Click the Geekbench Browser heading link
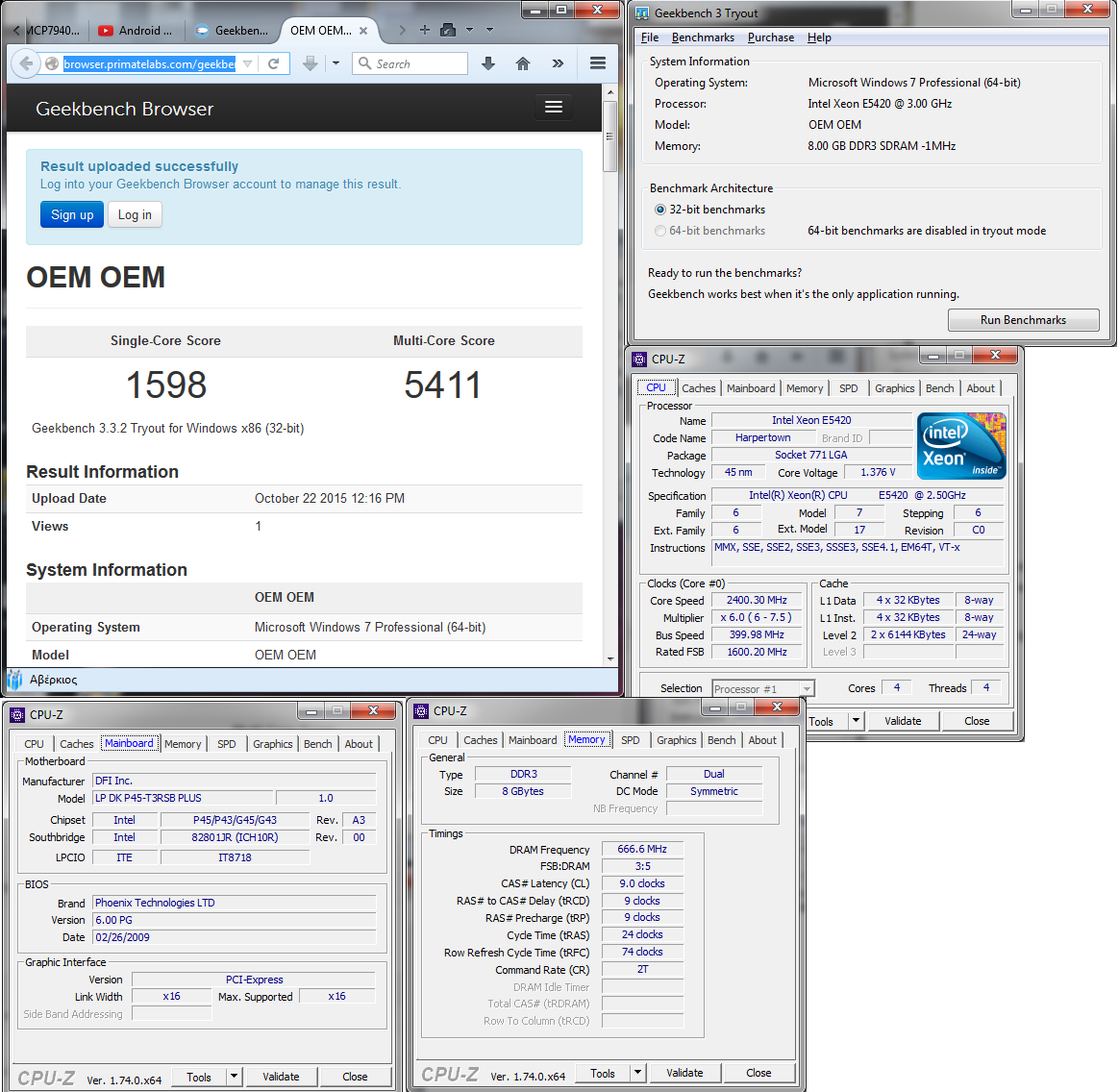 (125, 109)
